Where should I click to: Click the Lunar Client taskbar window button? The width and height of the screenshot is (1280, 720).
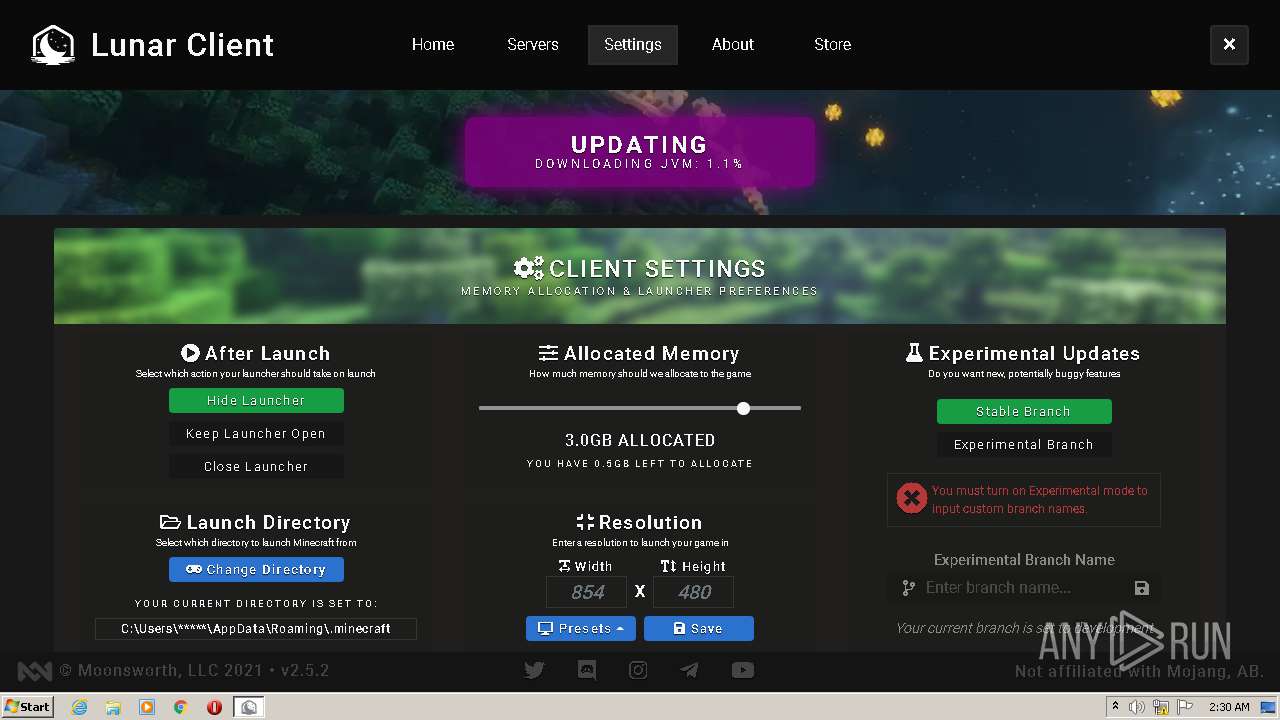coord(249,707)
